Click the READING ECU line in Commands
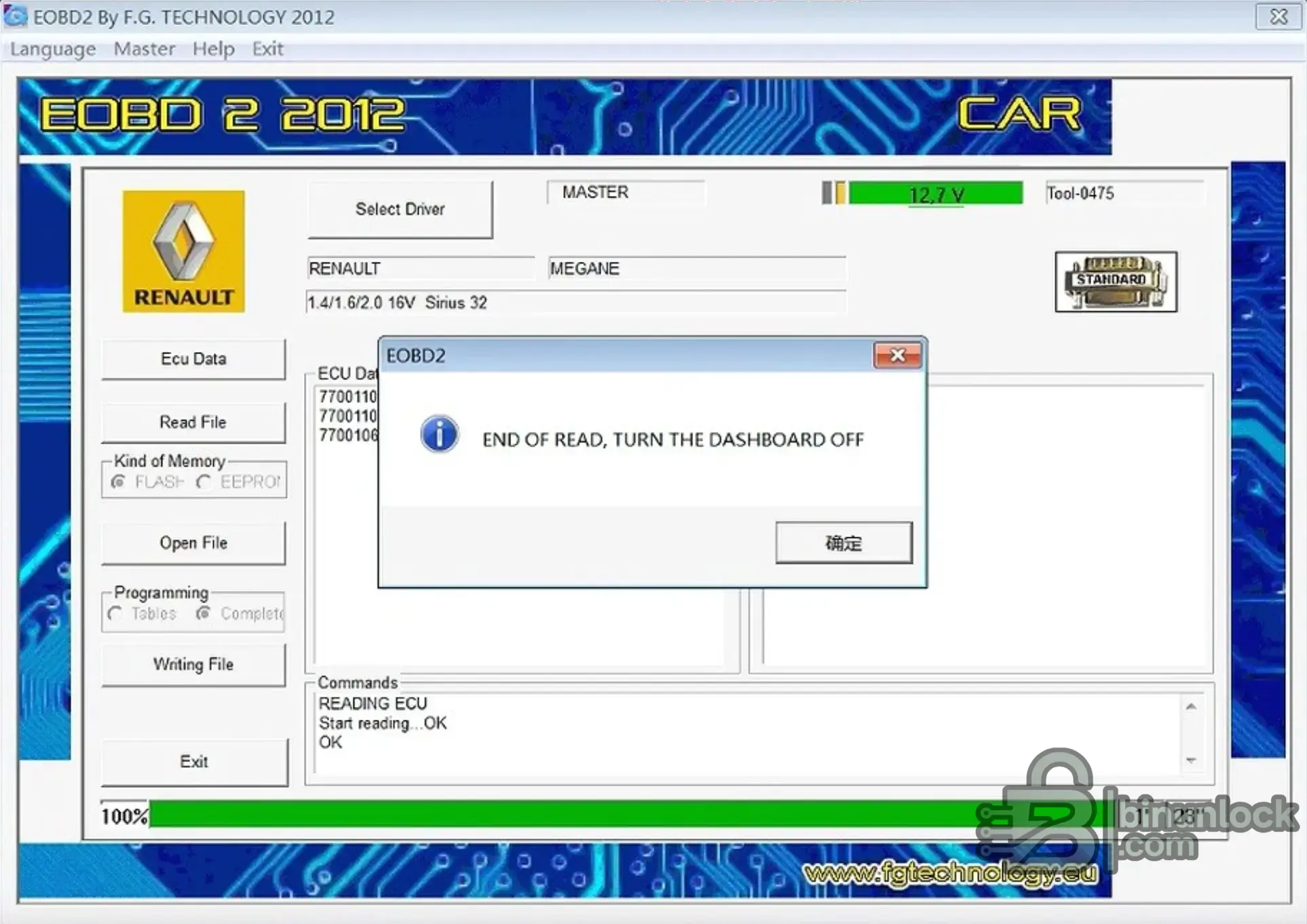1307x924 pixels. pos(373,704)
